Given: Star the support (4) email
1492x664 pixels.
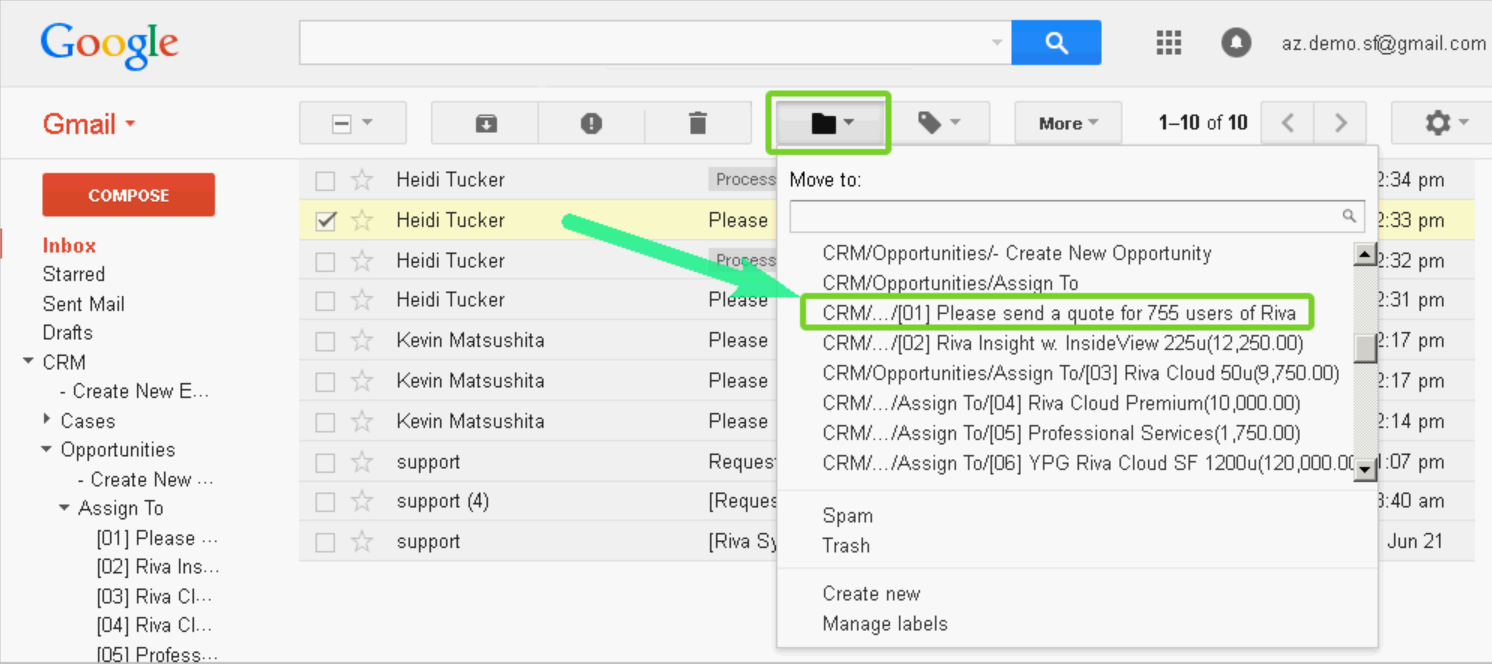Looking at the screenshot, I should click(x=362, y=502).
